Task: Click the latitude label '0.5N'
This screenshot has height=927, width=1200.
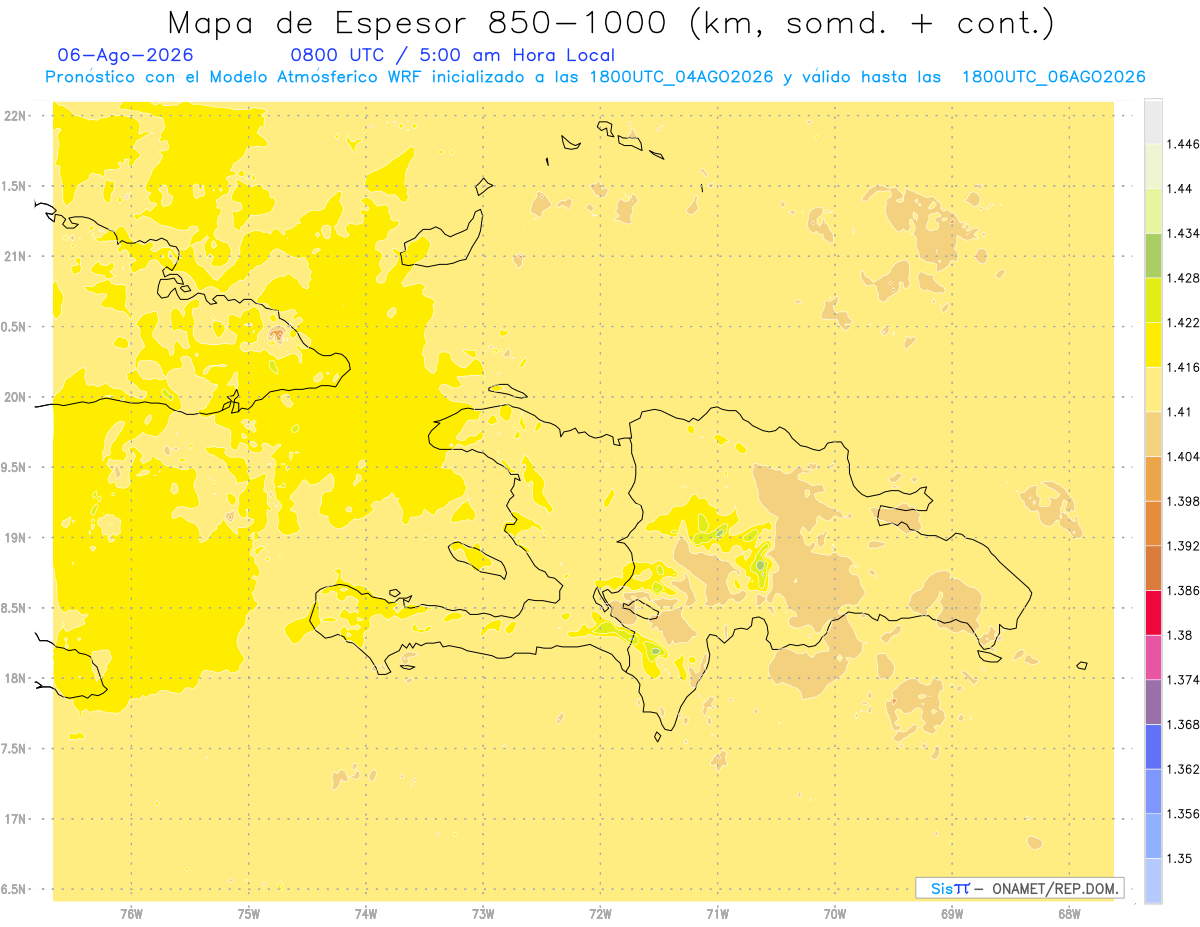Action: tap(15, 327)
